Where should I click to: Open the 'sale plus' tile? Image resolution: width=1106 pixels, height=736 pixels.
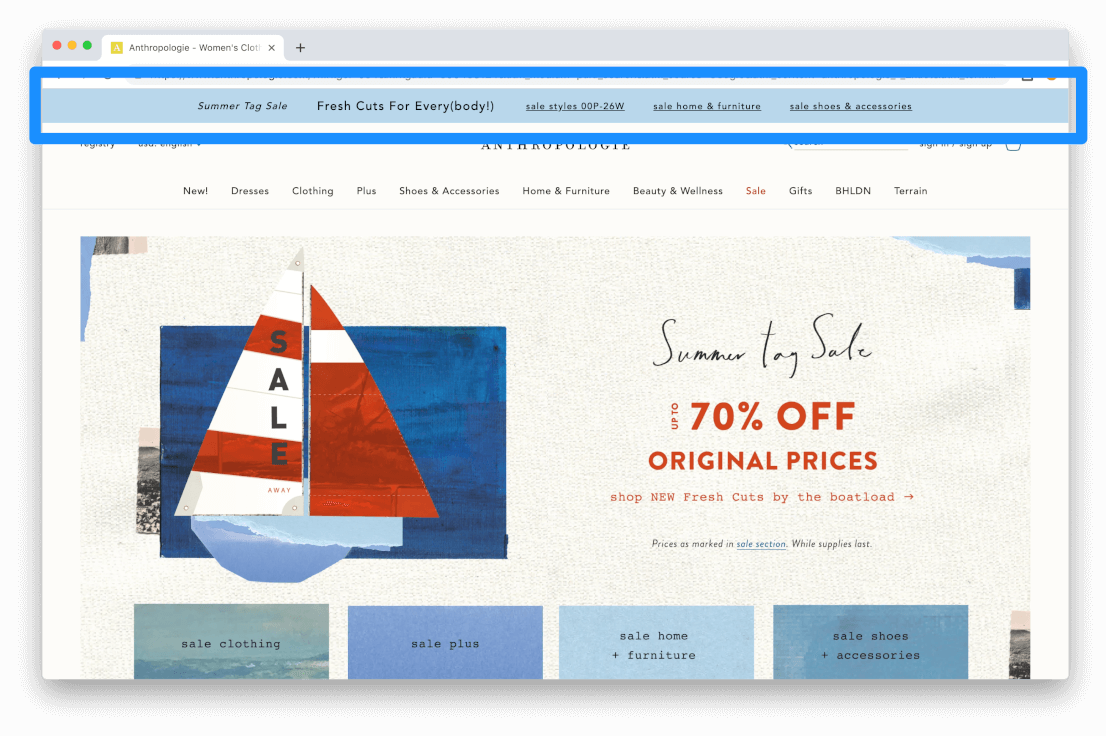tap(445, 642)
